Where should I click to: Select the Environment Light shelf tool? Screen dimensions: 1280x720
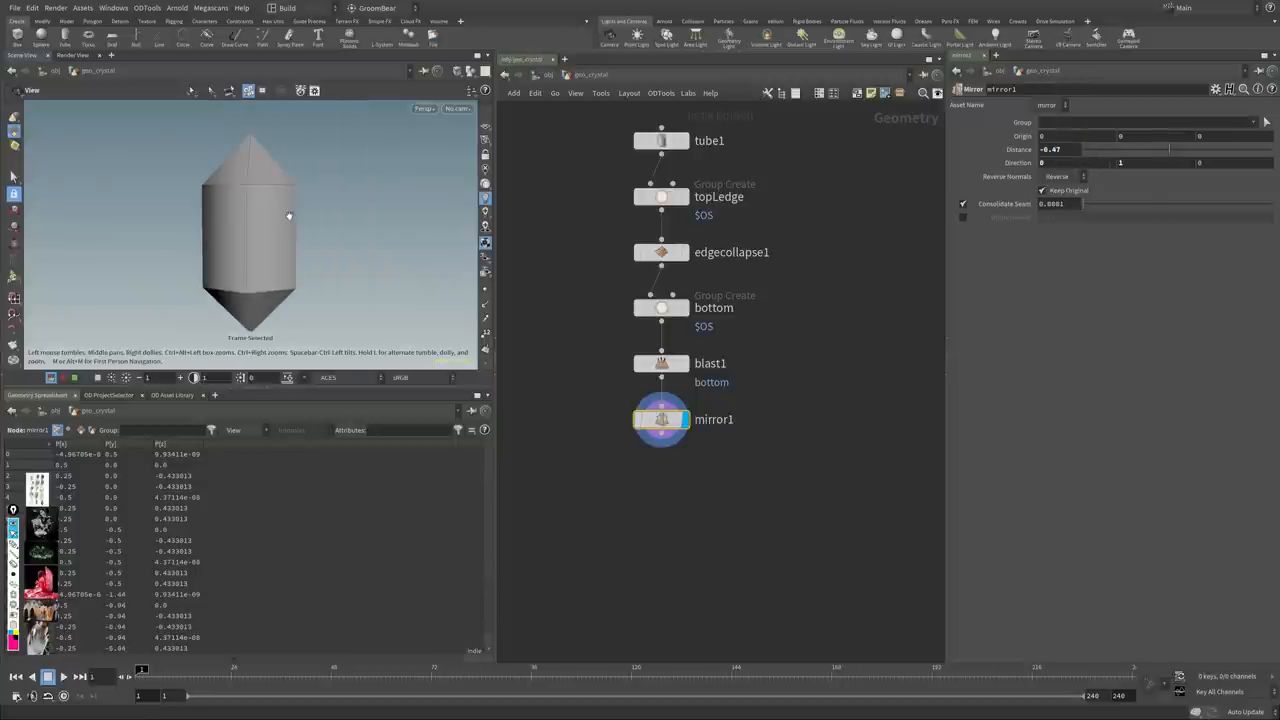click(838, 38)
